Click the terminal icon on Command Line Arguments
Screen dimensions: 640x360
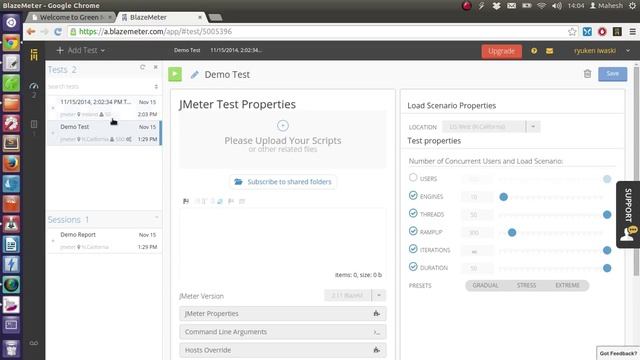coord(376,332)
